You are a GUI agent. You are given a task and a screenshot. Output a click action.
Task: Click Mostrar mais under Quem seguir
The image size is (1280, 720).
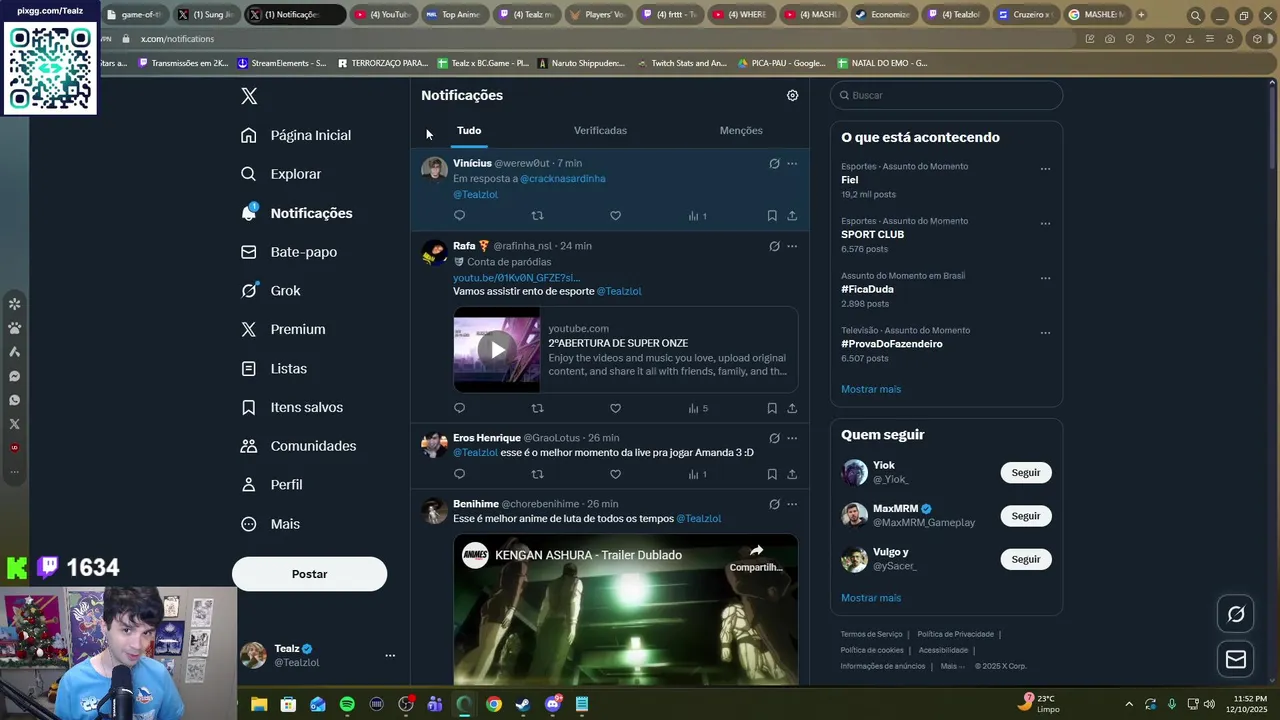(871, 598)
